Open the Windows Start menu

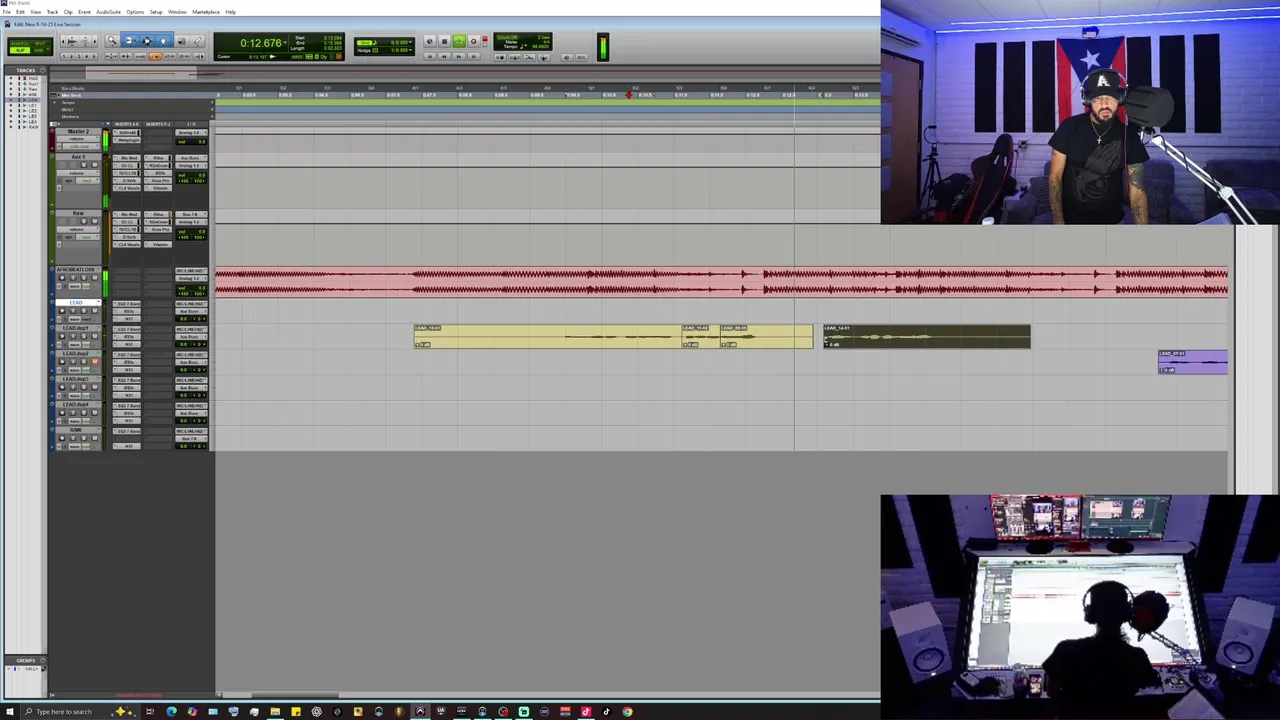coord(9,712)
